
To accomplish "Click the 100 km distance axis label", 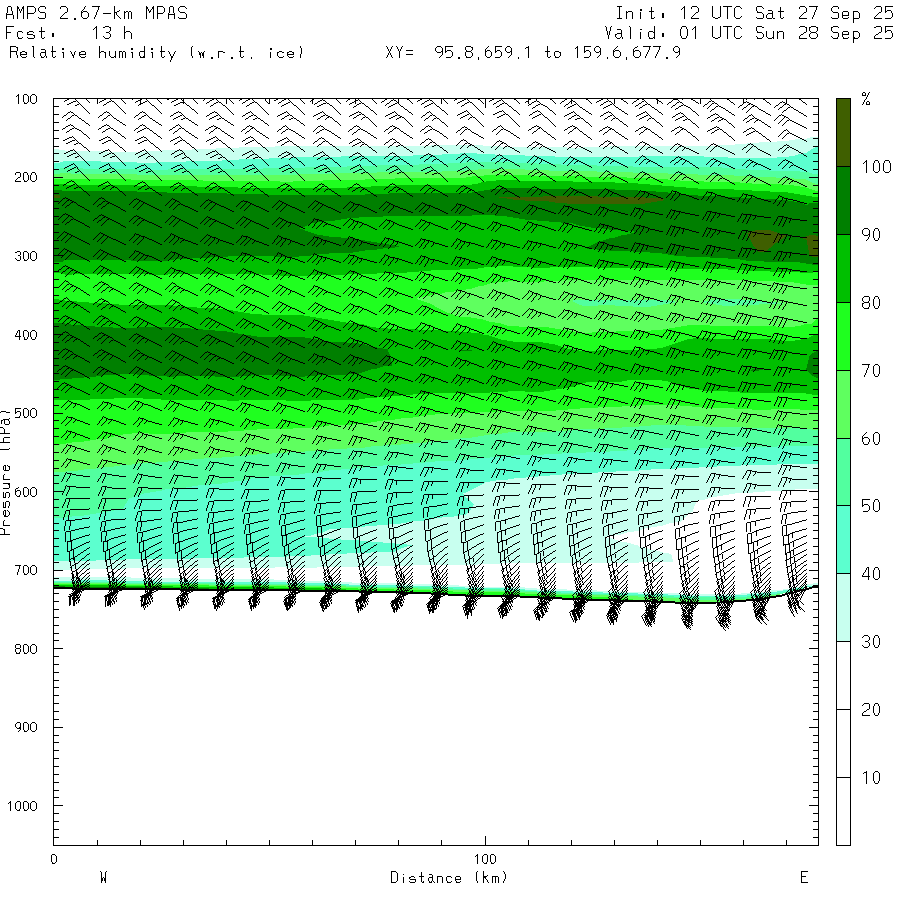I will coord(485,859).
